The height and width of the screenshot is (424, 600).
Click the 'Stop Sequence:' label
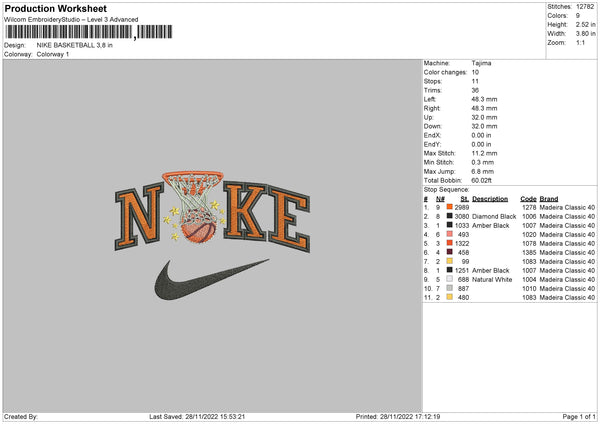pyautogui.click(x=446, y=189)
